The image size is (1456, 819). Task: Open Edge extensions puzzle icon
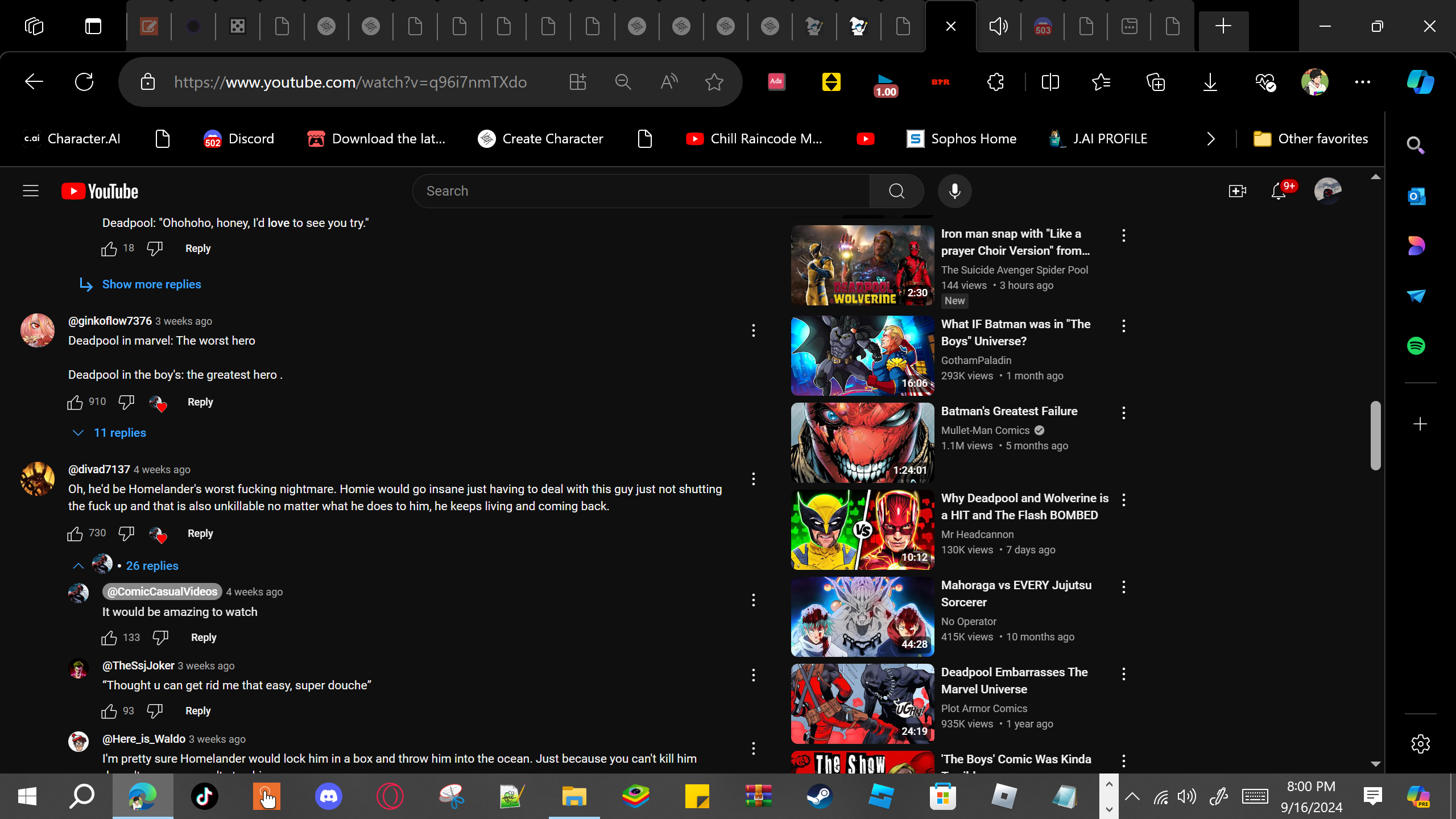pyautogui.click(x=995, y=82)
